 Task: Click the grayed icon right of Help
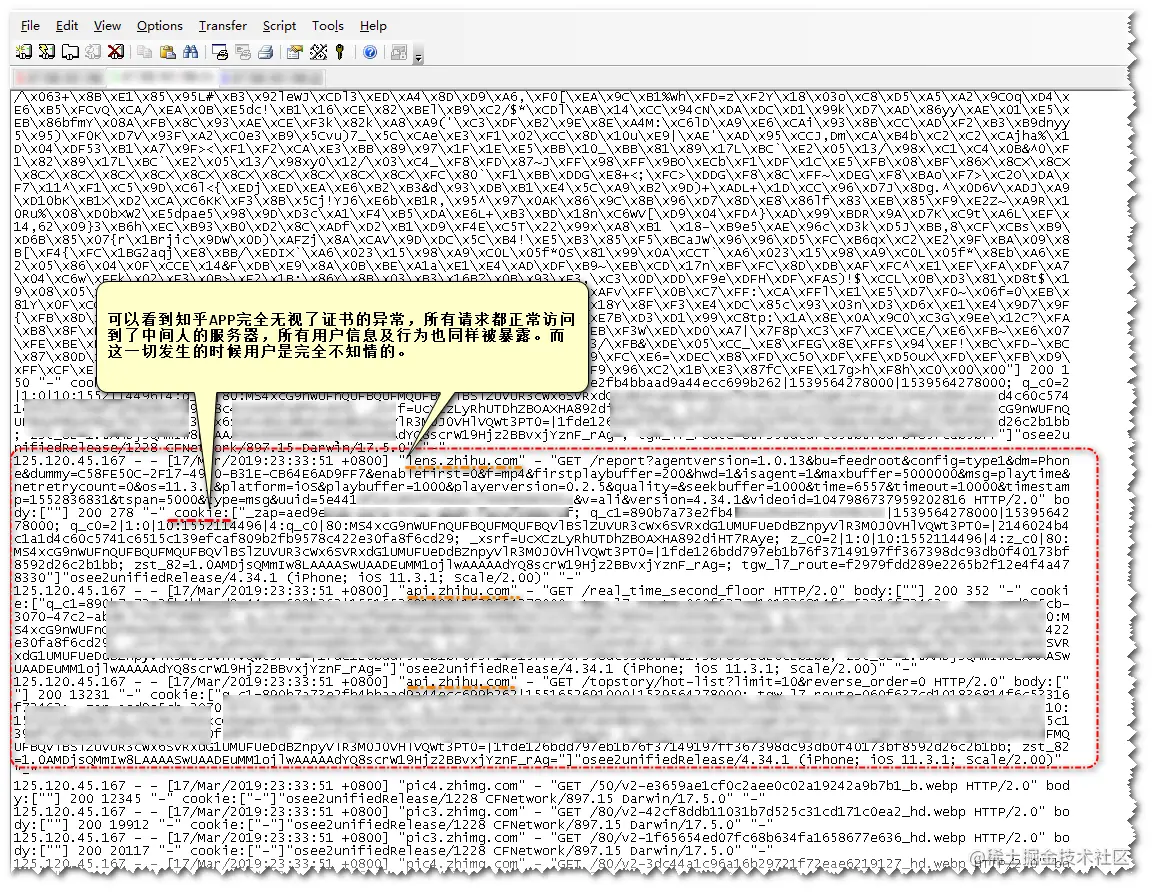[x=399, y=52]
